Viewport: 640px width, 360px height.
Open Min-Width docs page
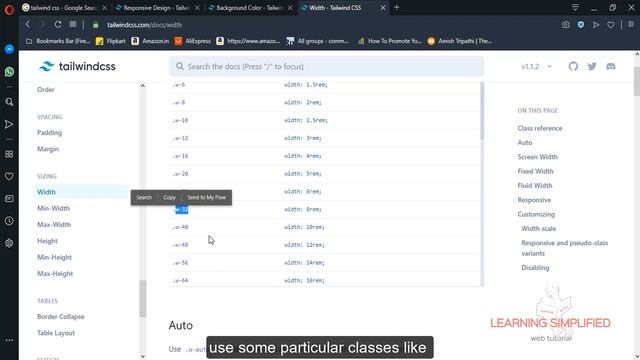53,208
